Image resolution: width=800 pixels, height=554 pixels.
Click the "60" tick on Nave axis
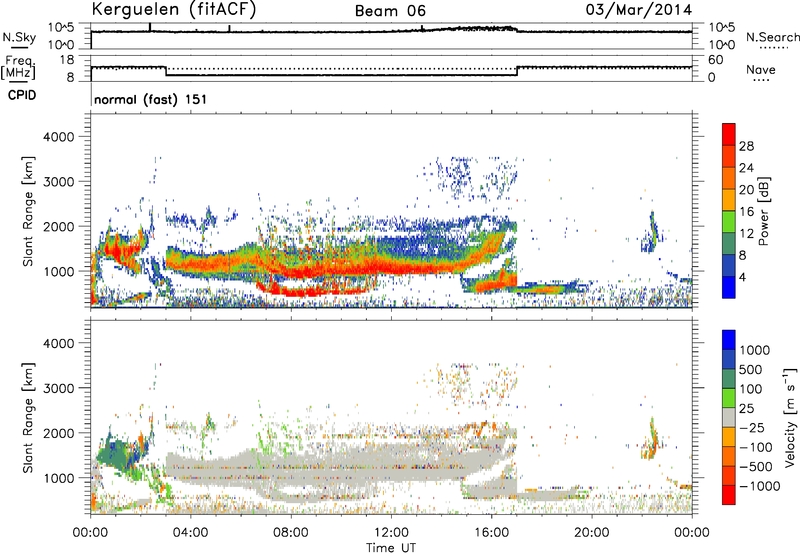(715, 60)
